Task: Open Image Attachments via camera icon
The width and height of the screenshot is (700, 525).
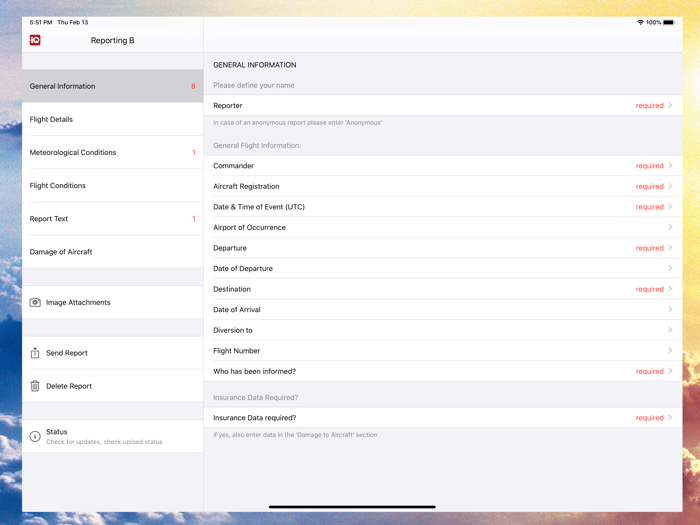Action: pos(35,302)
